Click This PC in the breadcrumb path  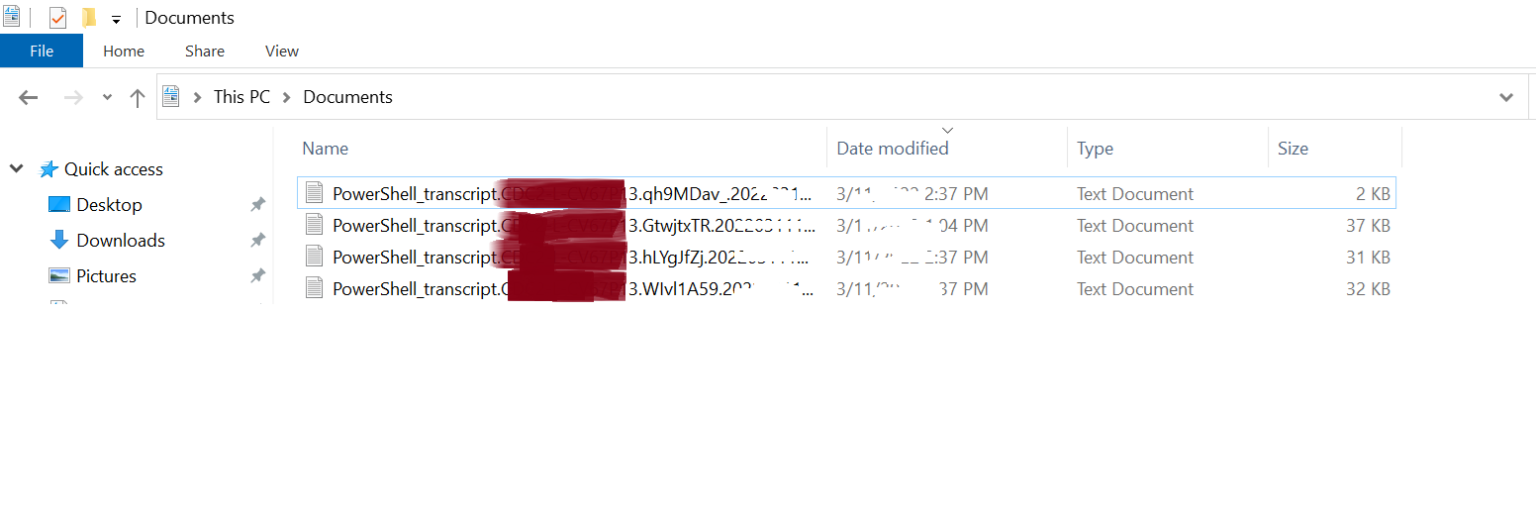click(242, 97)
